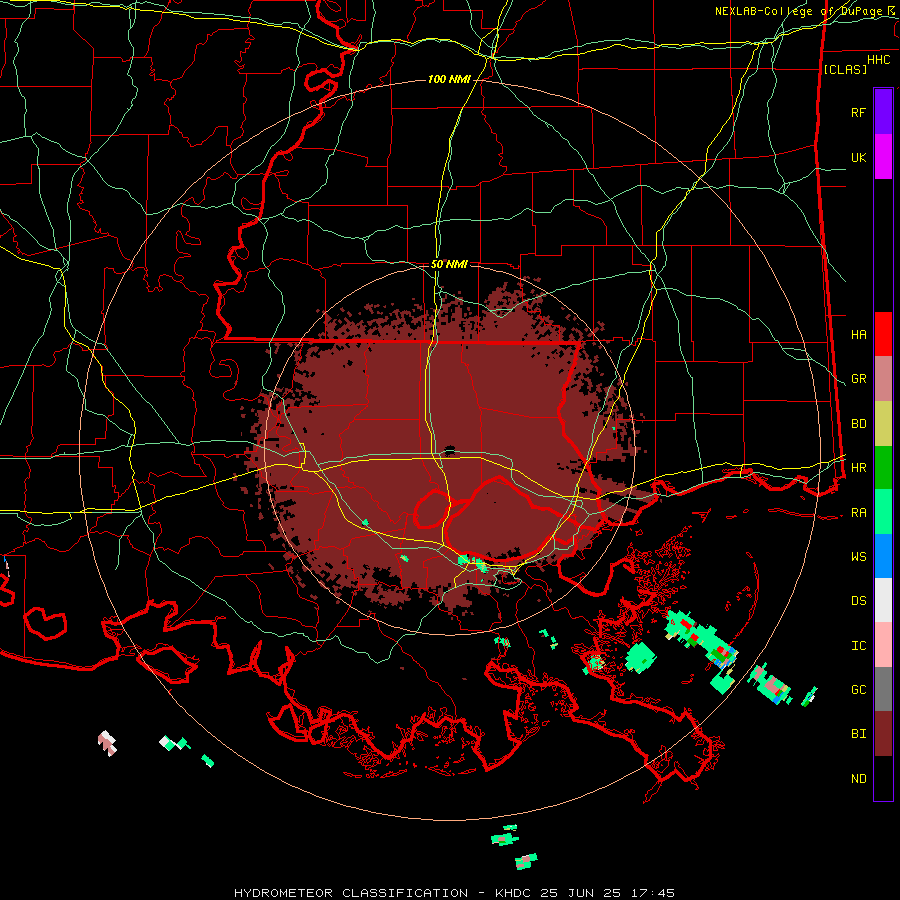Click the magenta UK color swatch in legend
The height and width of the screenshot is (900, 900).
(x=883, y=157)
